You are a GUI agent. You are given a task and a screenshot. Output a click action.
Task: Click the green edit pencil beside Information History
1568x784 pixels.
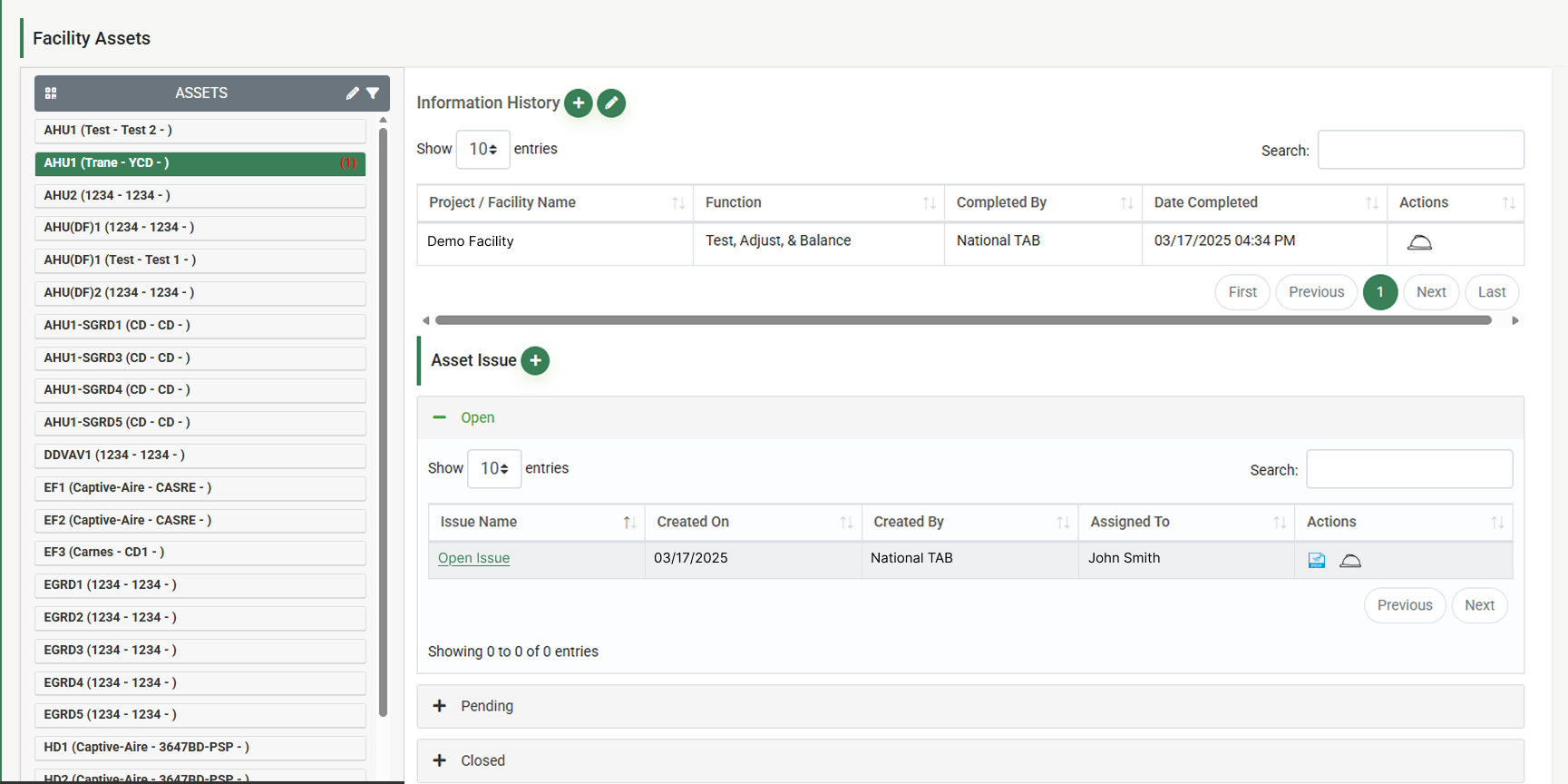(611, 103)
